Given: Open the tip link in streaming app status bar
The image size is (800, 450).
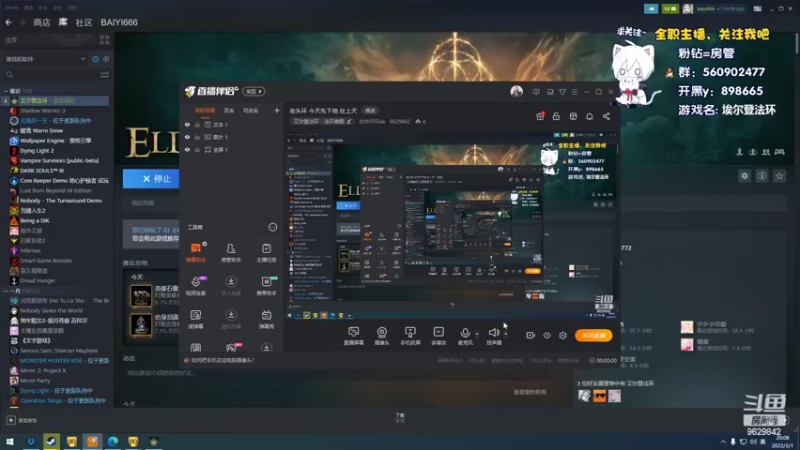Looking at the screenshot, I should (222, 360).
